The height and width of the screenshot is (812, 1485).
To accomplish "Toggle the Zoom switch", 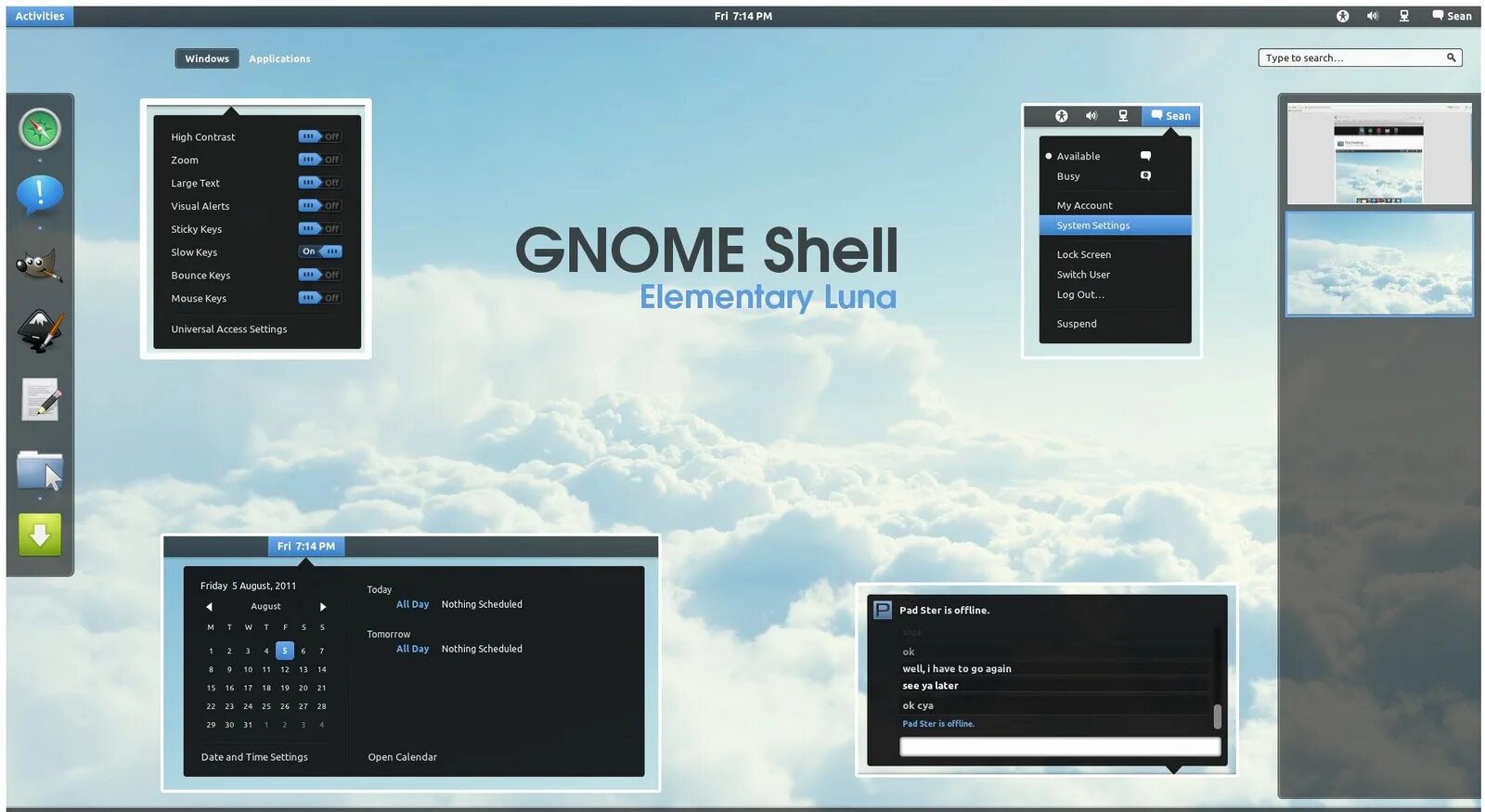I will (319, 160).
